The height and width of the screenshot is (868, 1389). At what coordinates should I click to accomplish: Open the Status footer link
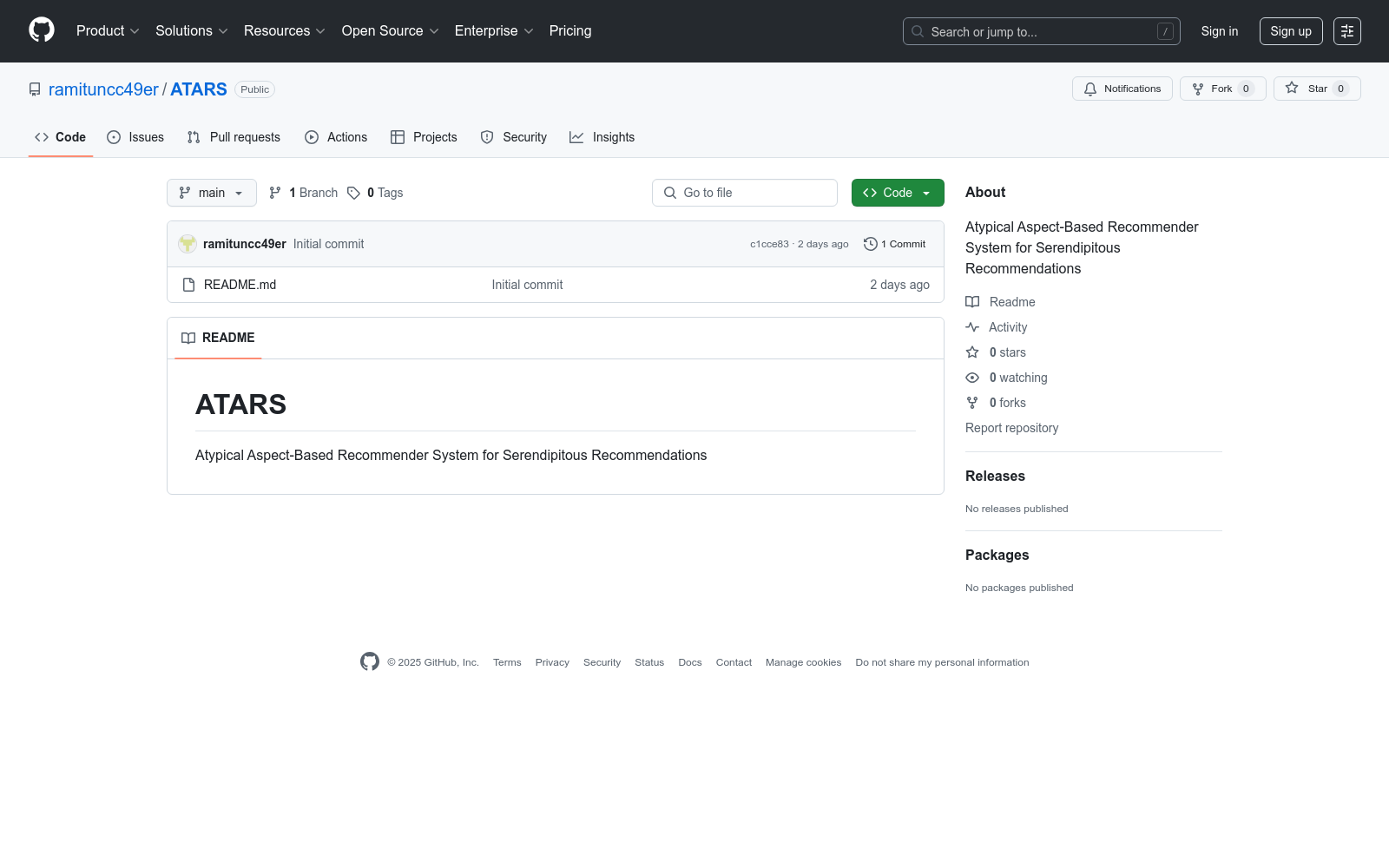pos(649,662)
